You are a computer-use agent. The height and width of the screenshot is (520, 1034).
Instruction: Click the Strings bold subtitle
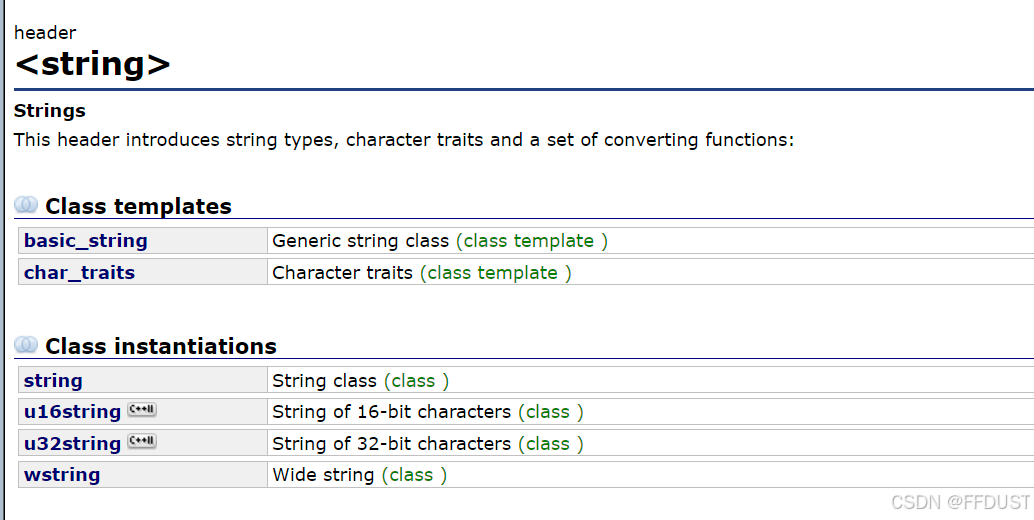(50, 111)
